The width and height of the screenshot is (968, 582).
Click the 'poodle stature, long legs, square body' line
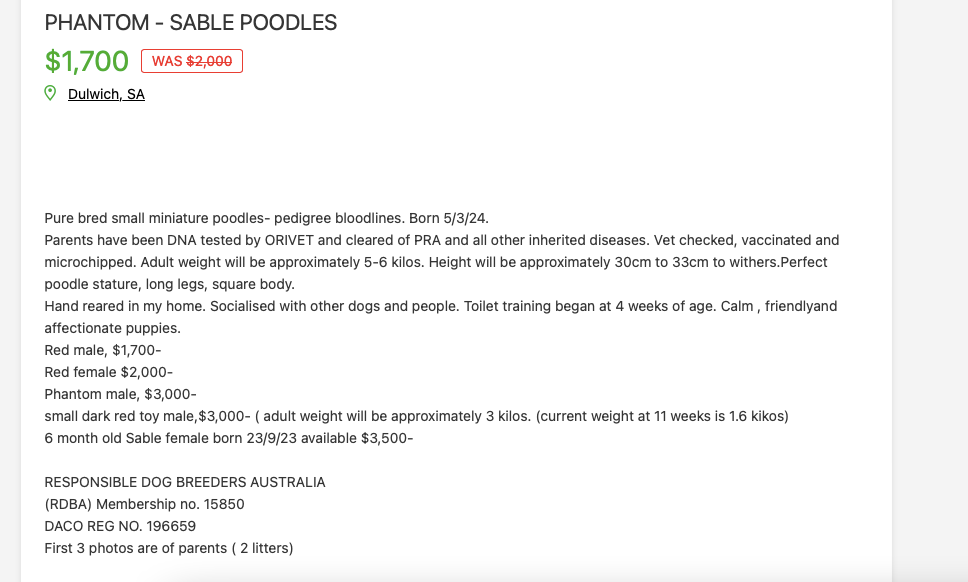170,285
